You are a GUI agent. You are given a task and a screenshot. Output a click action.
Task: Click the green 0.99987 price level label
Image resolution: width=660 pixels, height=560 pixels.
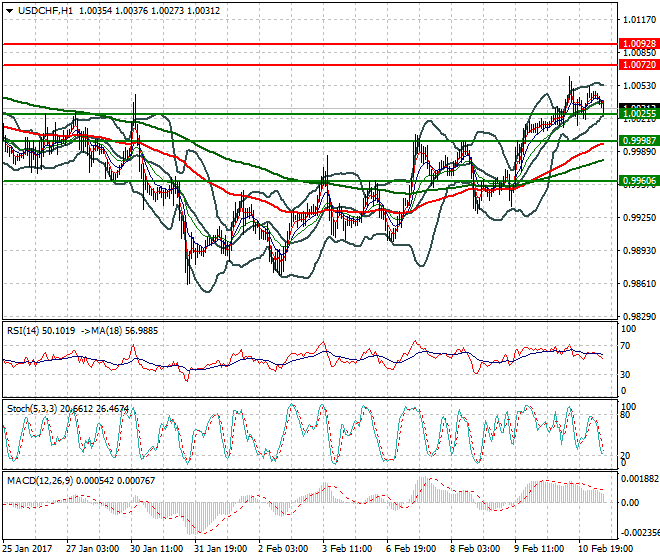tap(639, 141)
